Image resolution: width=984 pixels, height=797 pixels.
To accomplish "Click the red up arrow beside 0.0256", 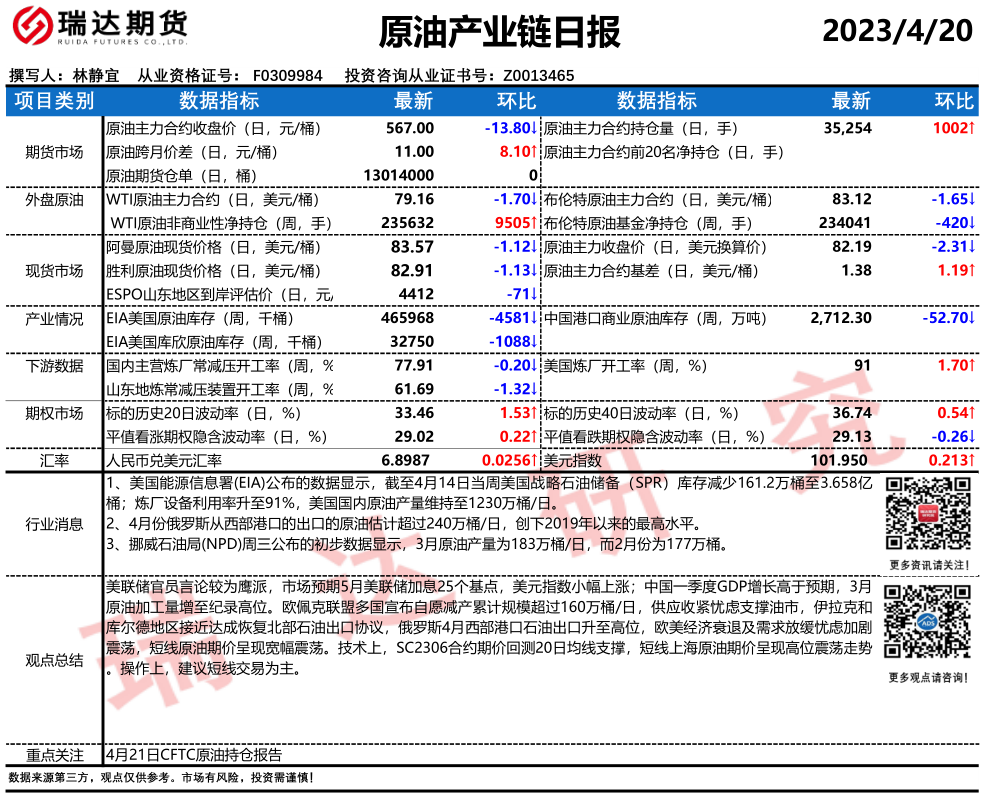I will pyautogui.click(x=535, y=460).
